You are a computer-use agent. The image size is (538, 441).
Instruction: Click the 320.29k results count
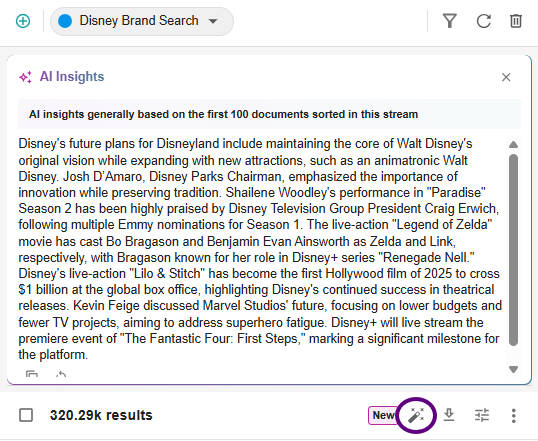[101, 415]
